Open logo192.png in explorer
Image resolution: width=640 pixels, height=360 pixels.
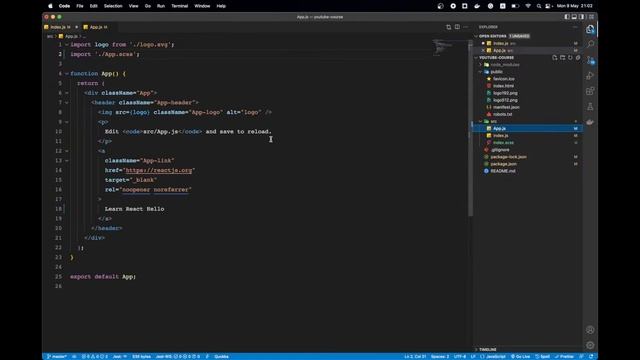(505, 93)
